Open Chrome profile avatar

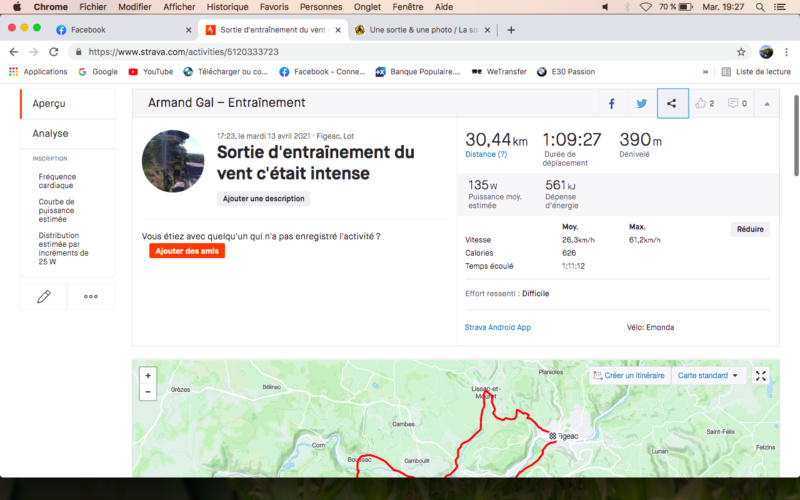coord(766,52)
